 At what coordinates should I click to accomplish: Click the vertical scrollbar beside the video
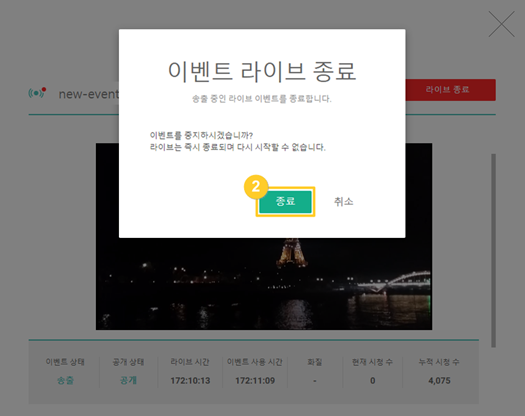pos(493,250)
